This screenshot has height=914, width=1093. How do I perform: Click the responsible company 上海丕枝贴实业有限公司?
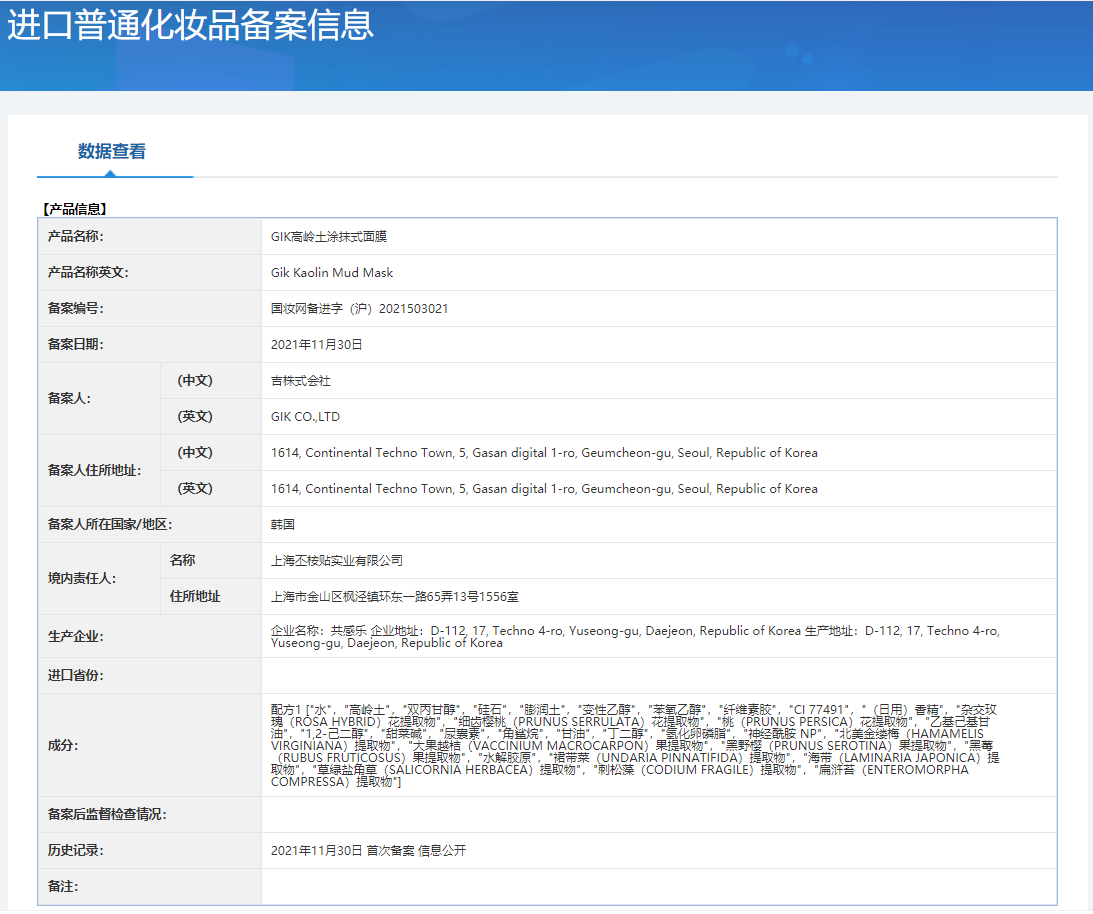click(337, 561)
